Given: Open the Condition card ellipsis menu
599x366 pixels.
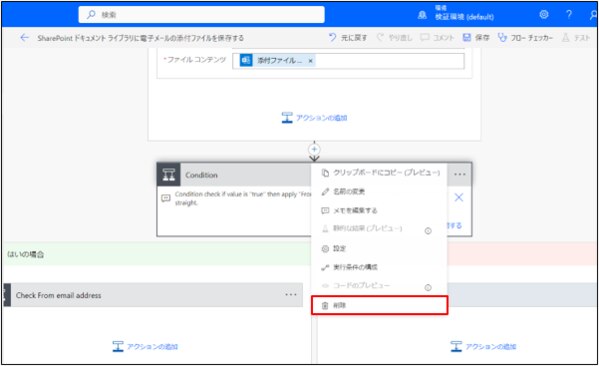Looking at the screenshot, I should 460,175.
